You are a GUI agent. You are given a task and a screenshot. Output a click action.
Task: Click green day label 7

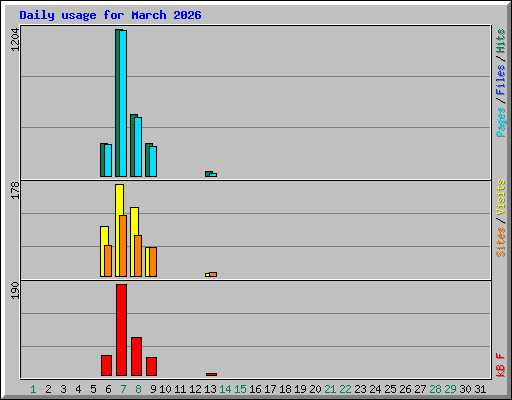pyautogui.click(x=123, y=389)
